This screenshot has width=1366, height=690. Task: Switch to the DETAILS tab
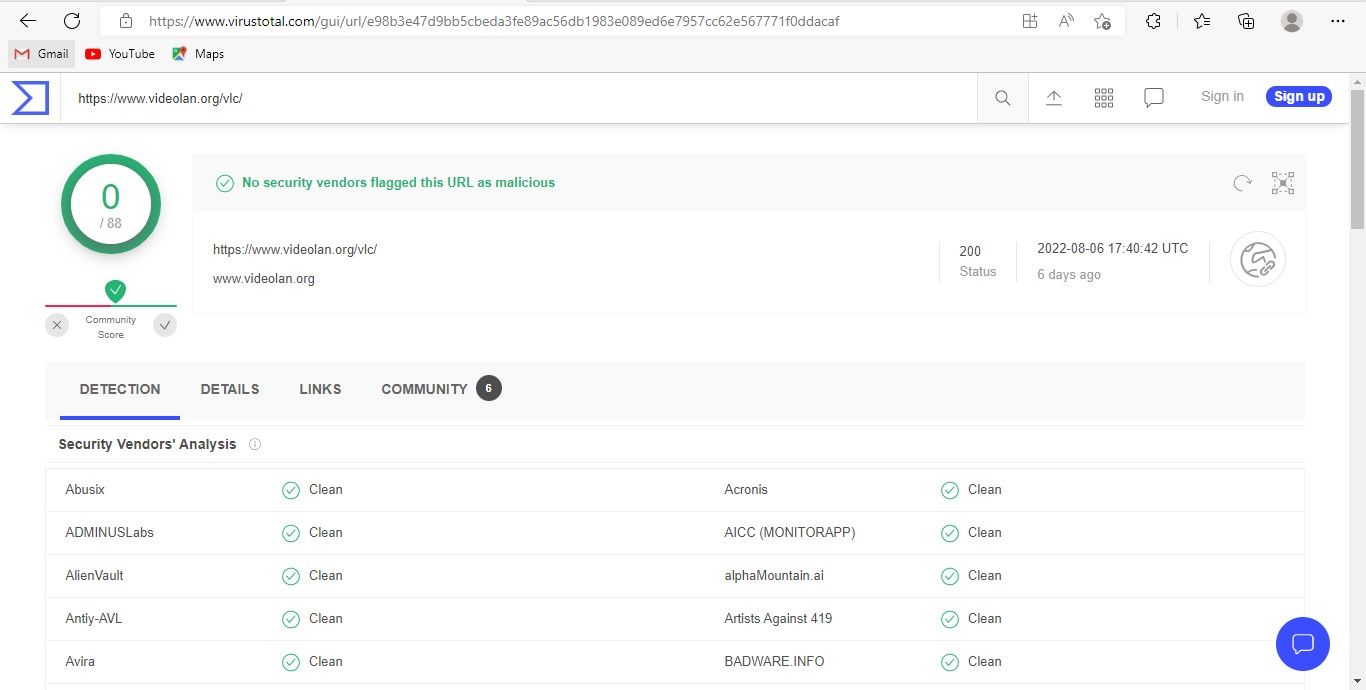229,389
